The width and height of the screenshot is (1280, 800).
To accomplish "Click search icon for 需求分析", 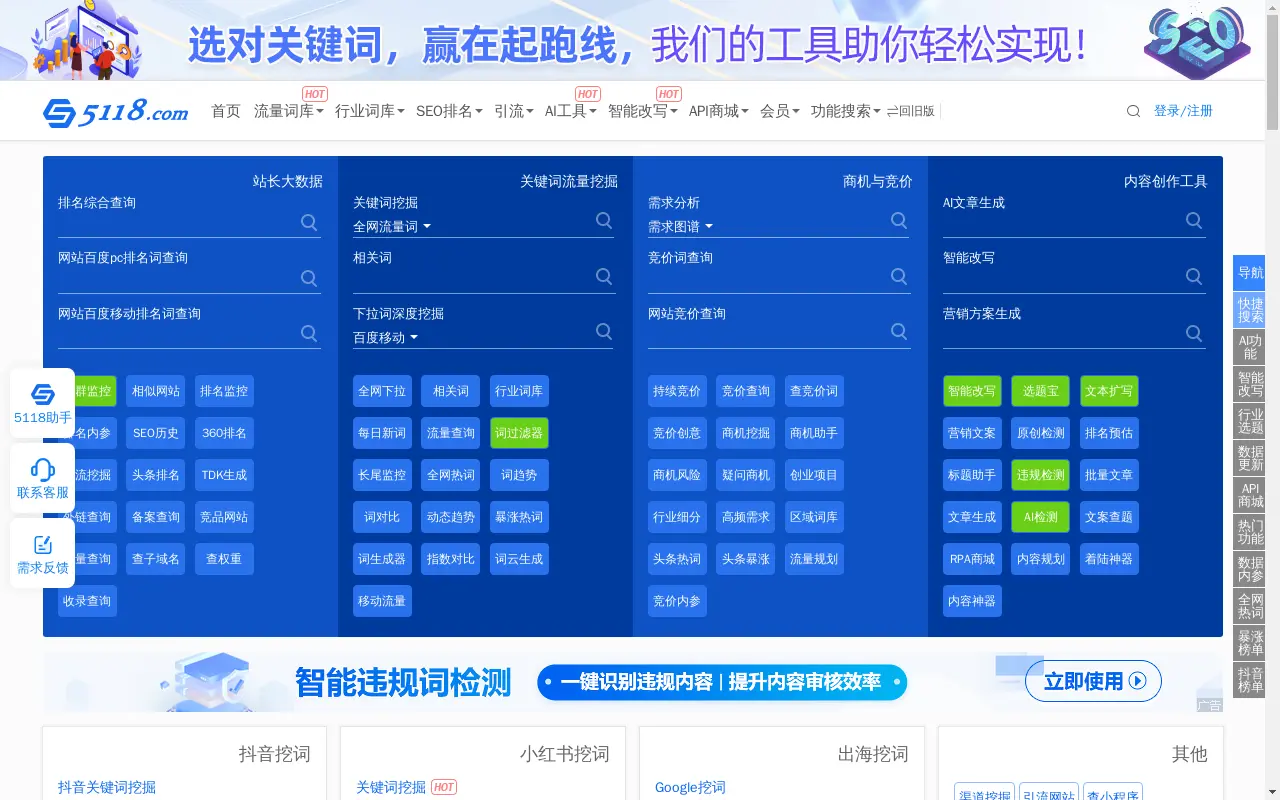I will tap(899, 220).
